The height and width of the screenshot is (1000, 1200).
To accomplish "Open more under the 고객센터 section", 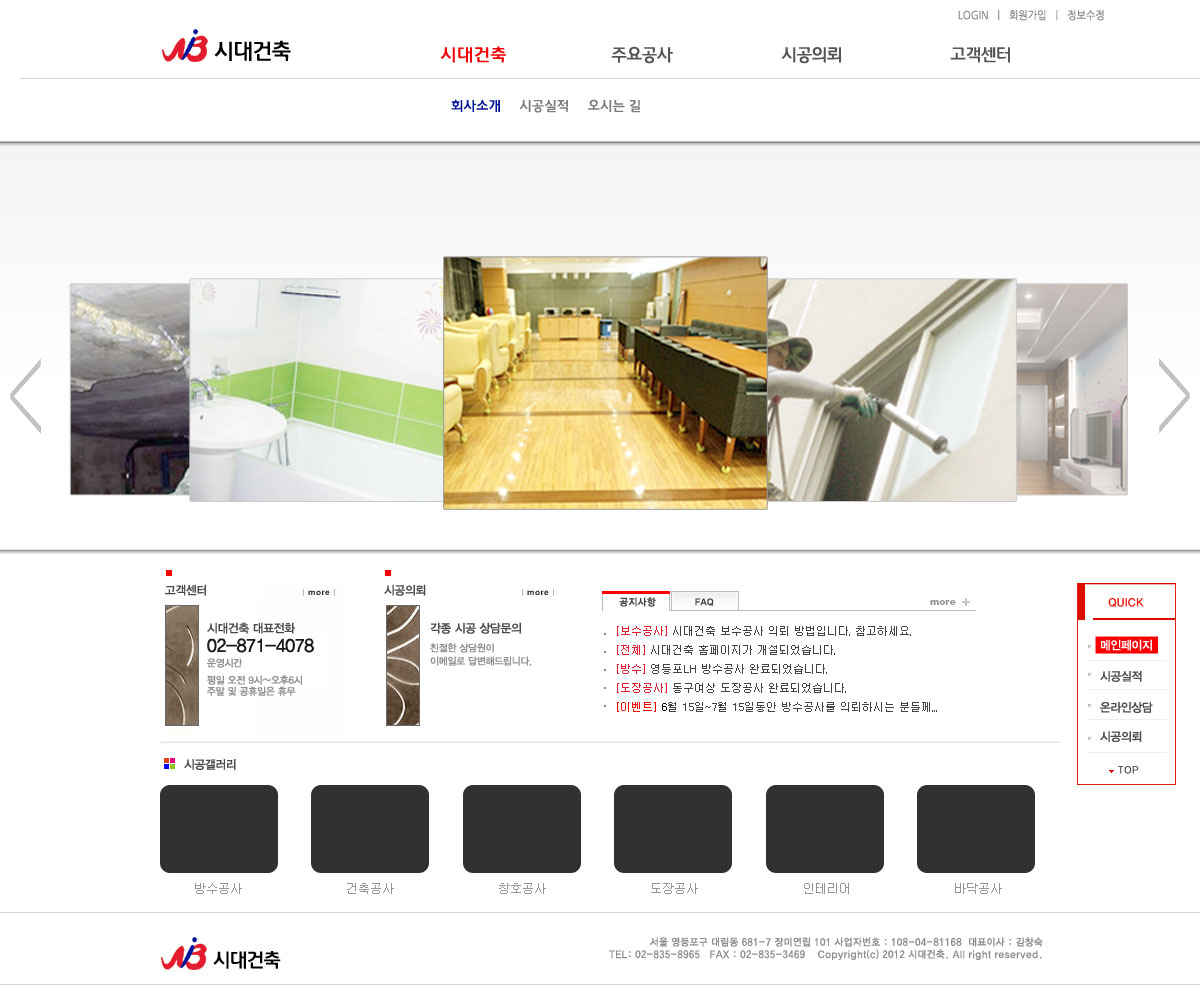I will click(x=319, y=592).
